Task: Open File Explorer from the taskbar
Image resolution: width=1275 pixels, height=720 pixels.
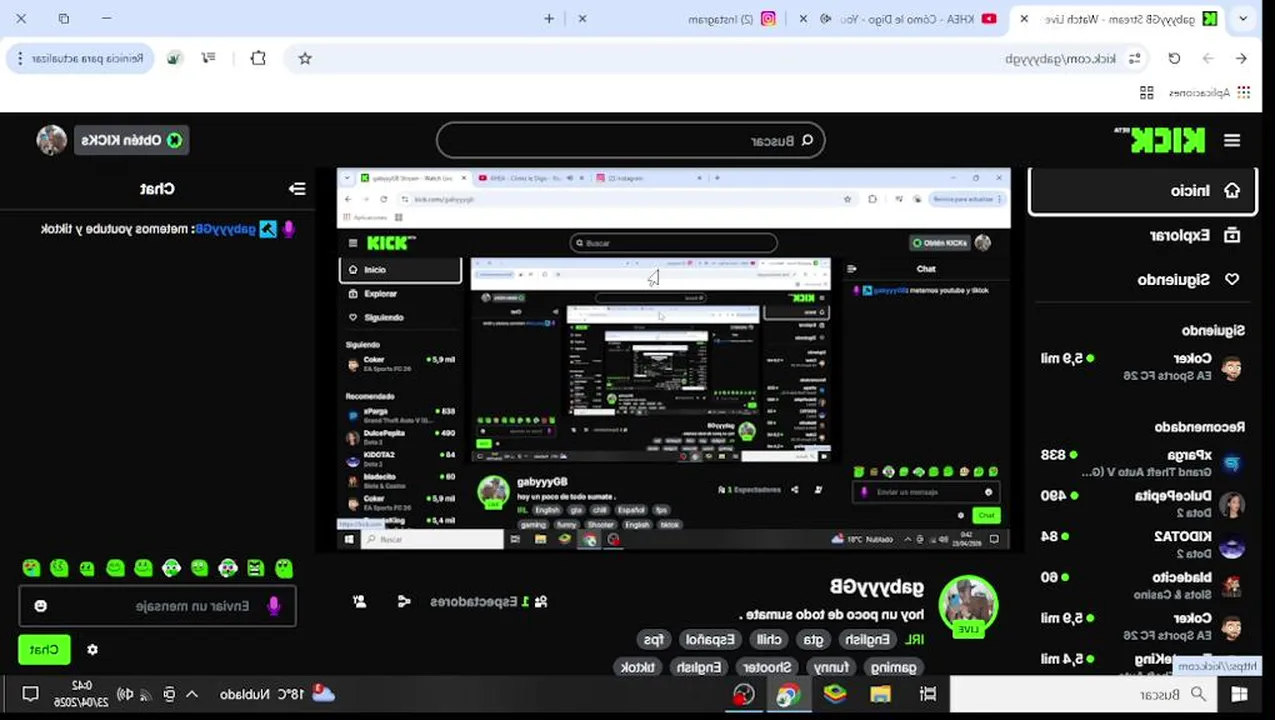Action: [880, 694]
